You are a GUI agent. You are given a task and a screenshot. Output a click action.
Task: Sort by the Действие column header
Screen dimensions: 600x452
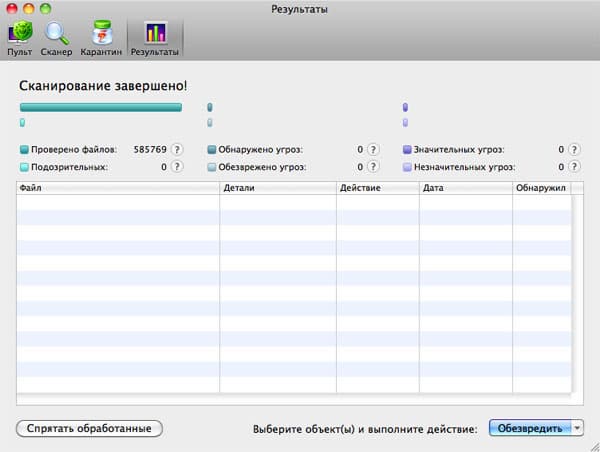pyautogui.click(x=377, y=187)
